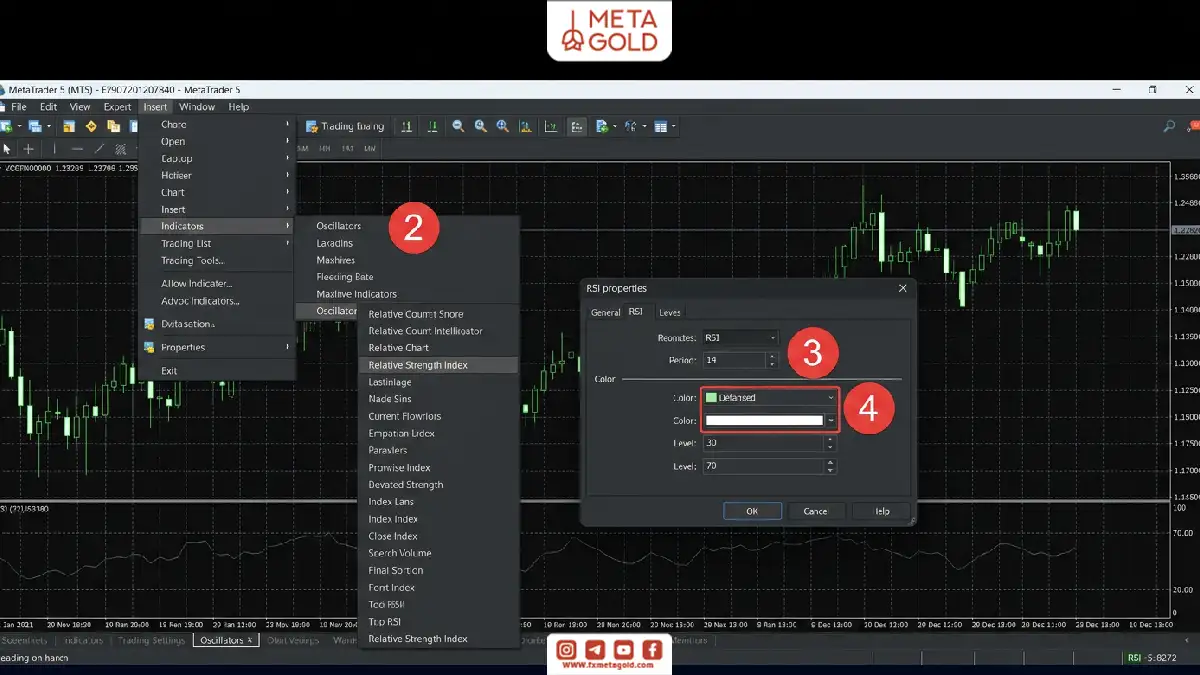Expand the Chart submenu entry
This screenshot has width=1200, height=675.
pos(217,192)
